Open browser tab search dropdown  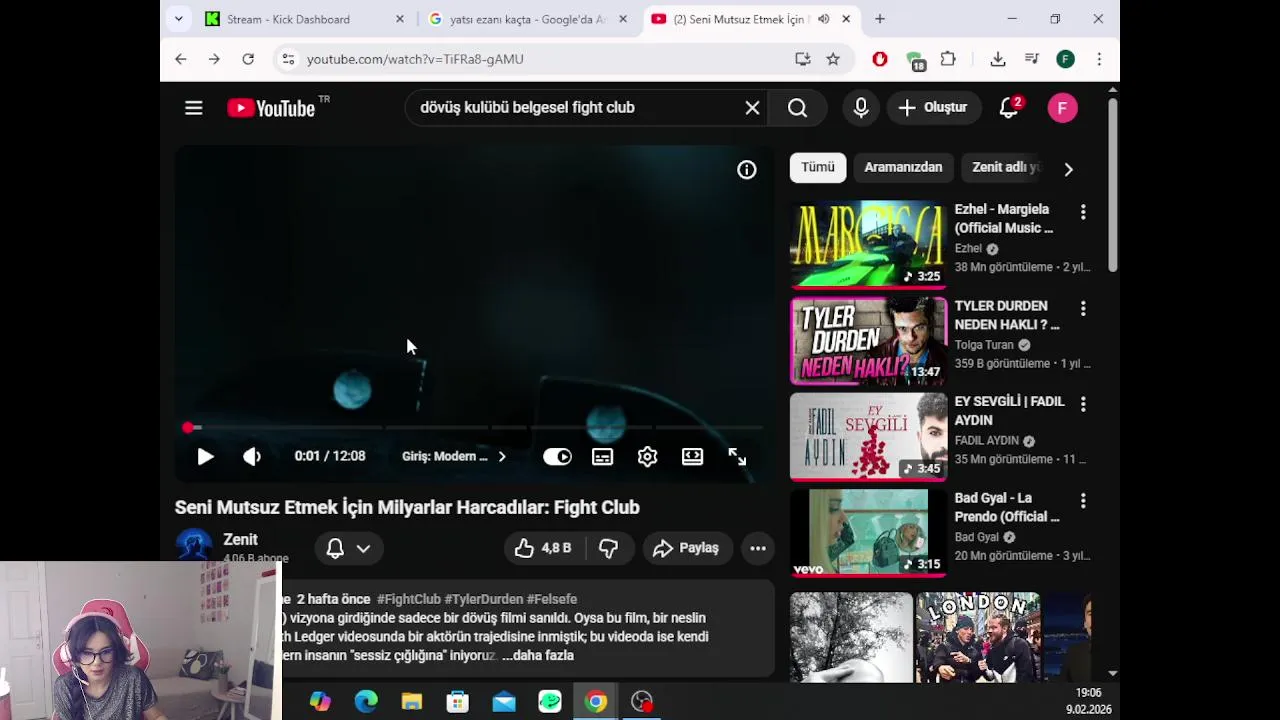(178, 19)
